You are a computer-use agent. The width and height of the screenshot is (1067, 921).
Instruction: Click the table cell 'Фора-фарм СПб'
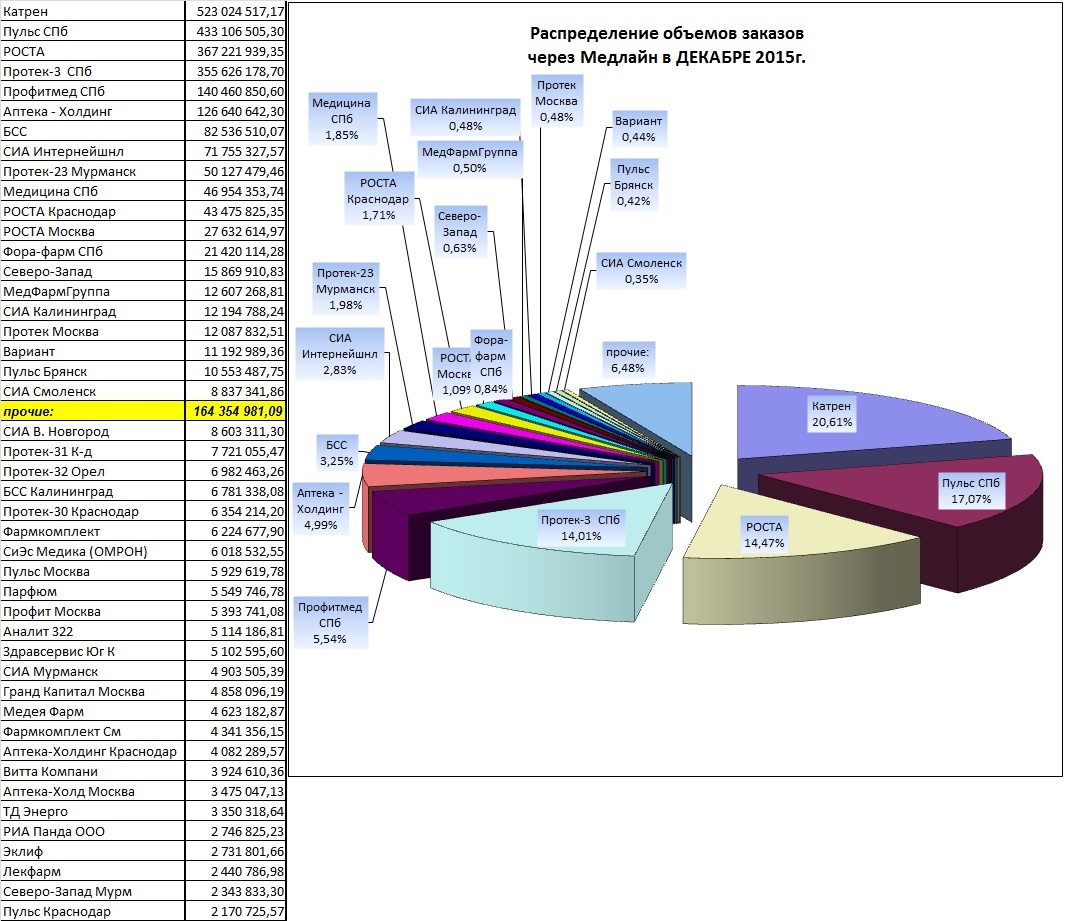(x=93, y=251)
